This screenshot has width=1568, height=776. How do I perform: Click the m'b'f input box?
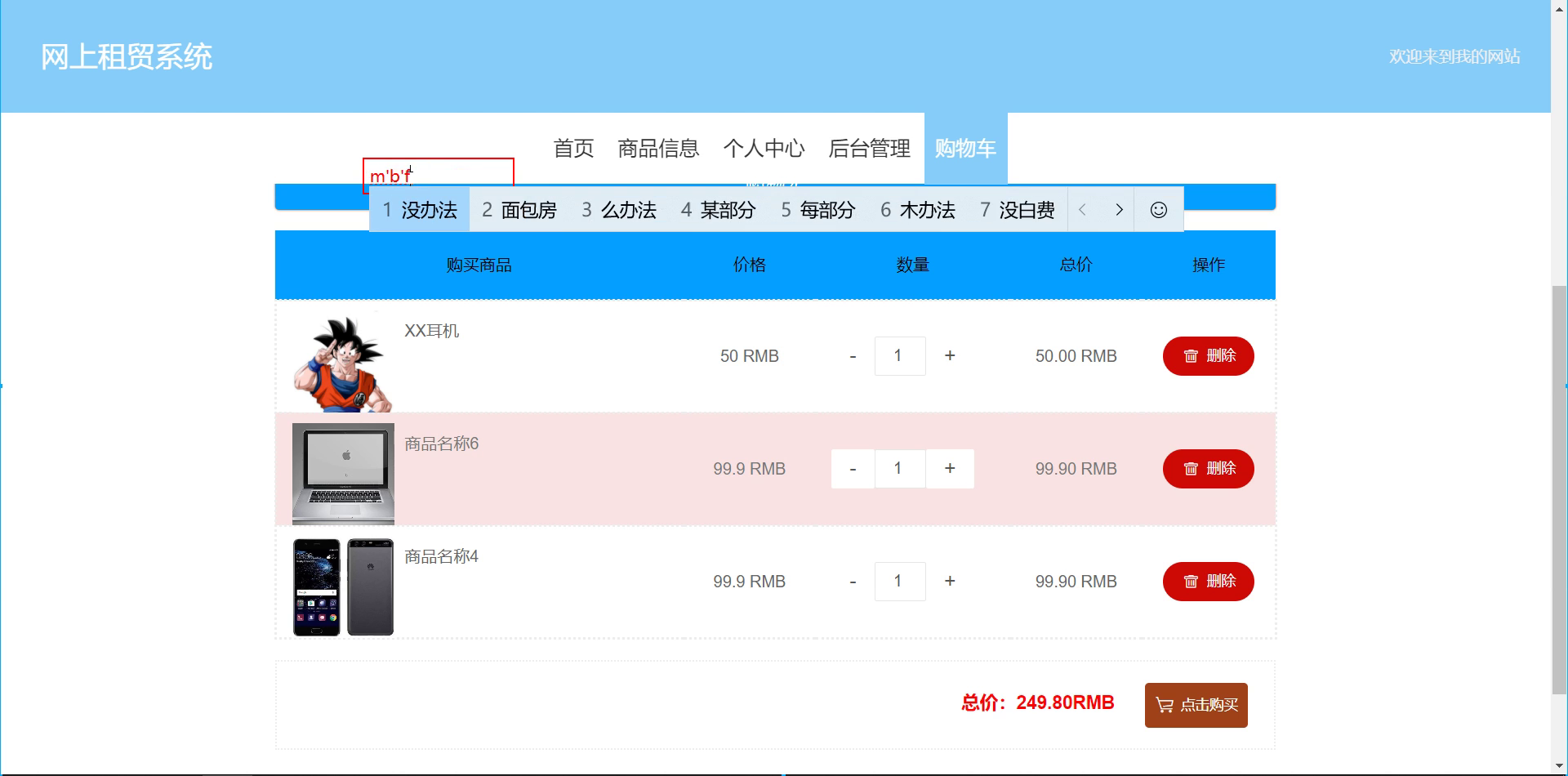click(439, 175)
